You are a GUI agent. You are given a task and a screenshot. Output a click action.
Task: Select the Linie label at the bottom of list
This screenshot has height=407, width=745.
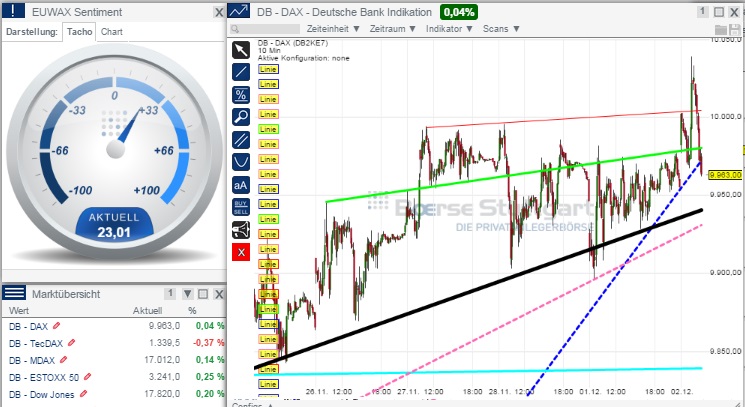tap(268, 384)
